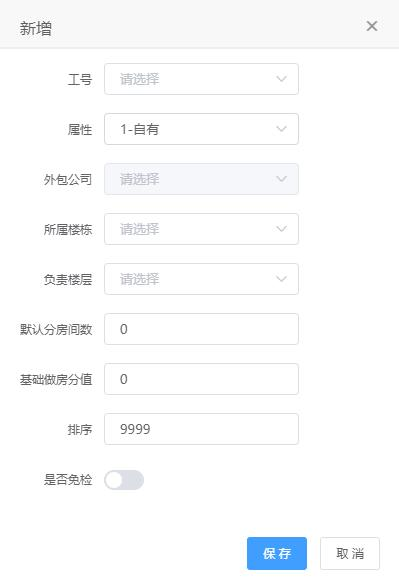This screenshot has width=399, height=586.
Task: Focus the 基础做房分值 input field
Action: coord(201,379)
